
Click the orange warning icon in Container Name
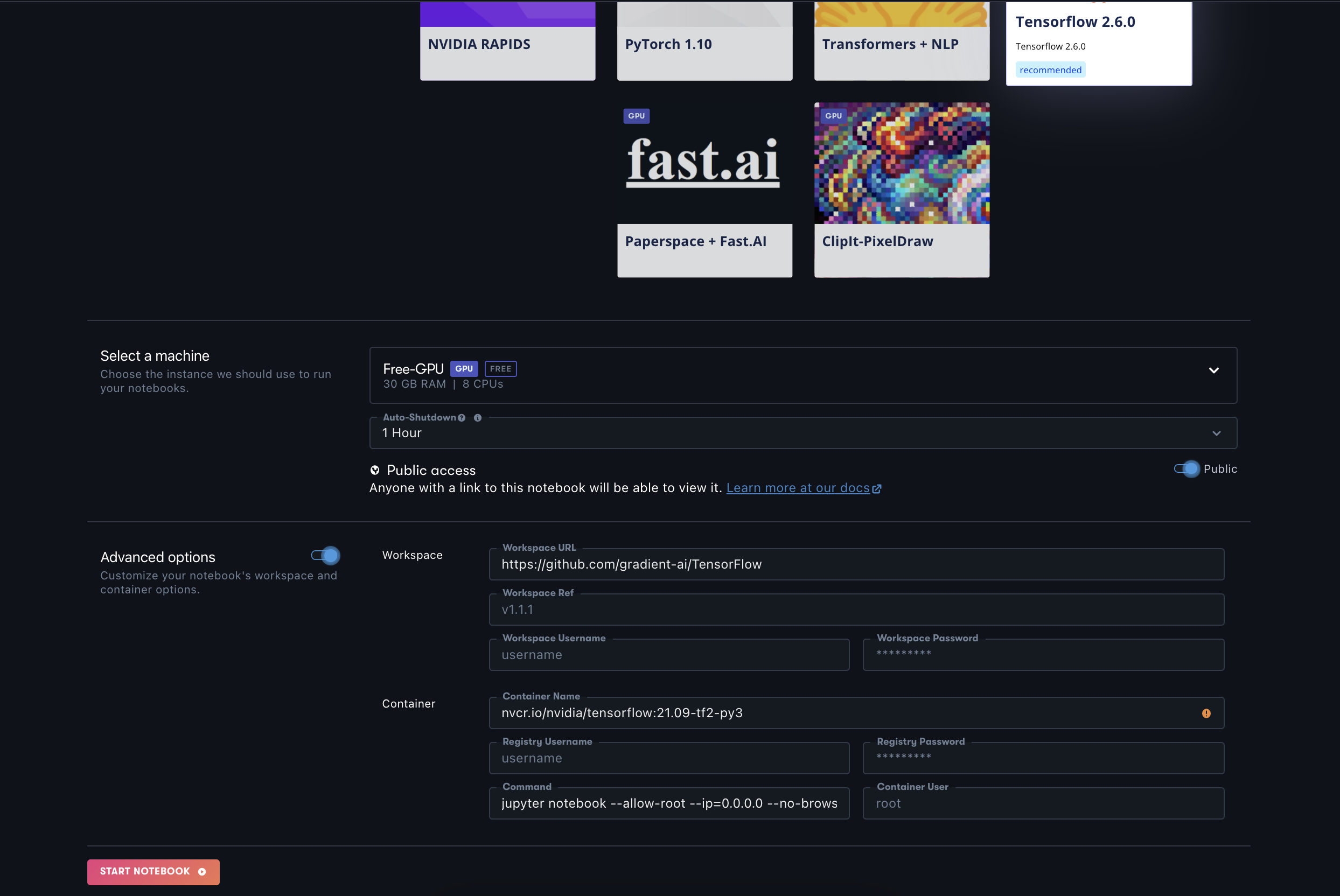1206,713
